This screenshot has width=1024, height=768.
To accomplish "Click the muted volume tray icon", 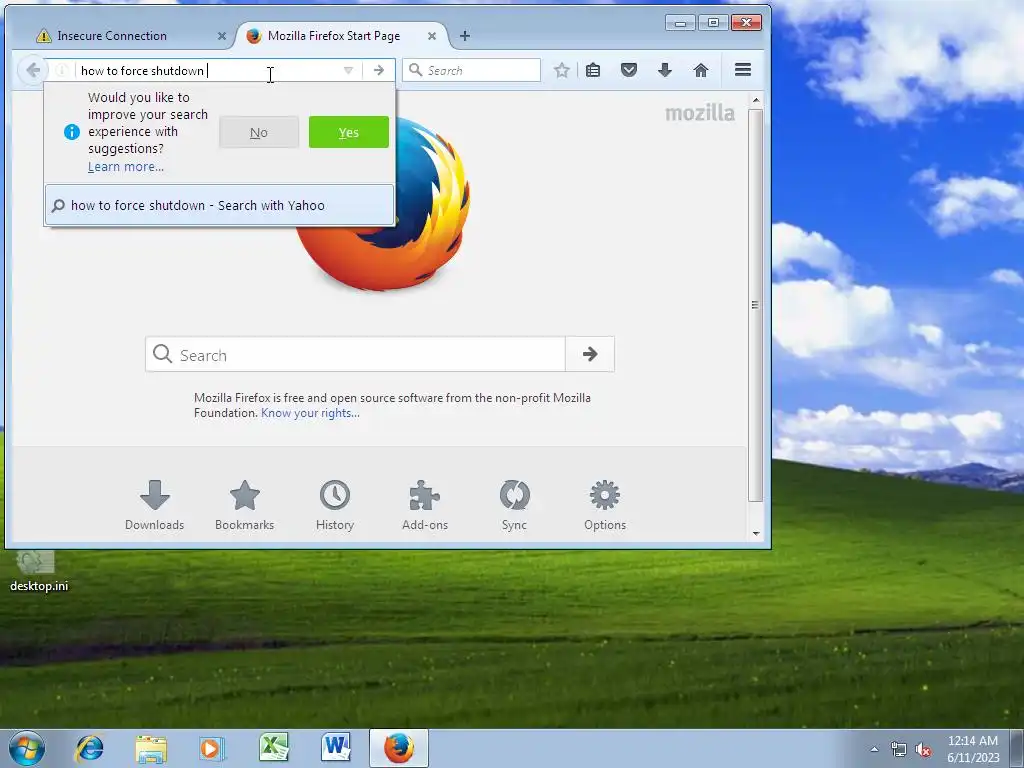I will [x=923, y=750].
